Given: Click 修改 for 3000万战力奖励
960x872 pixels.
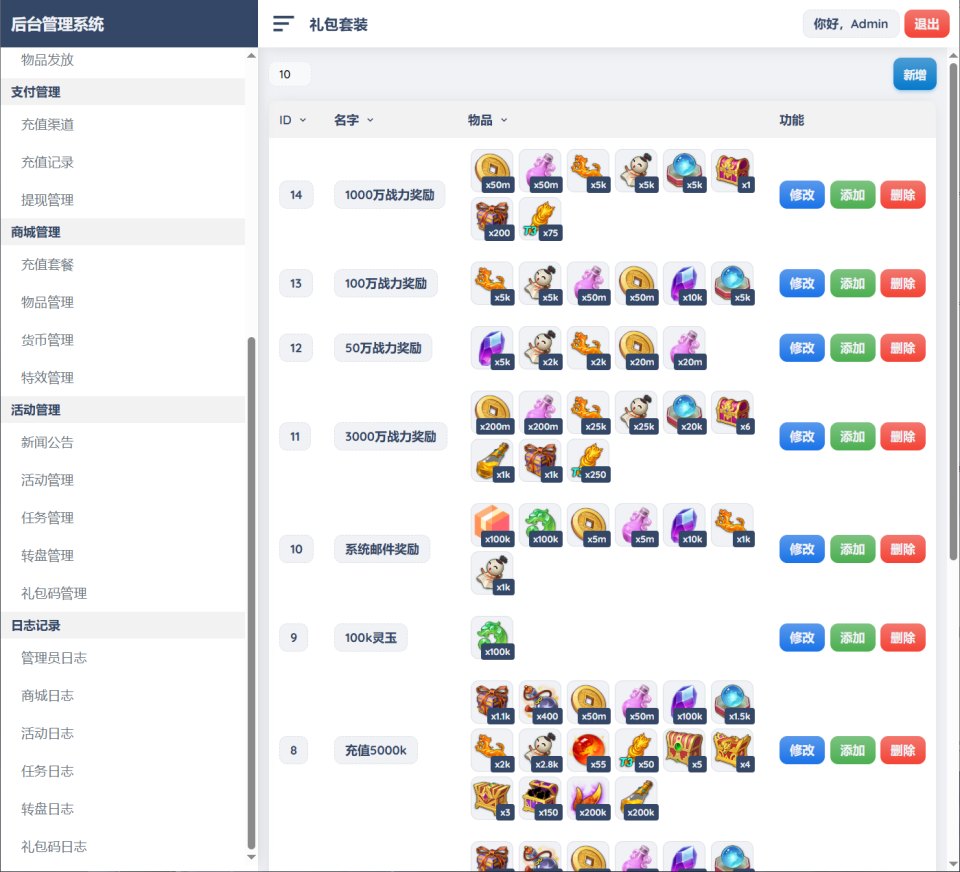Looking at the screenshot, I should click(801, 437).
